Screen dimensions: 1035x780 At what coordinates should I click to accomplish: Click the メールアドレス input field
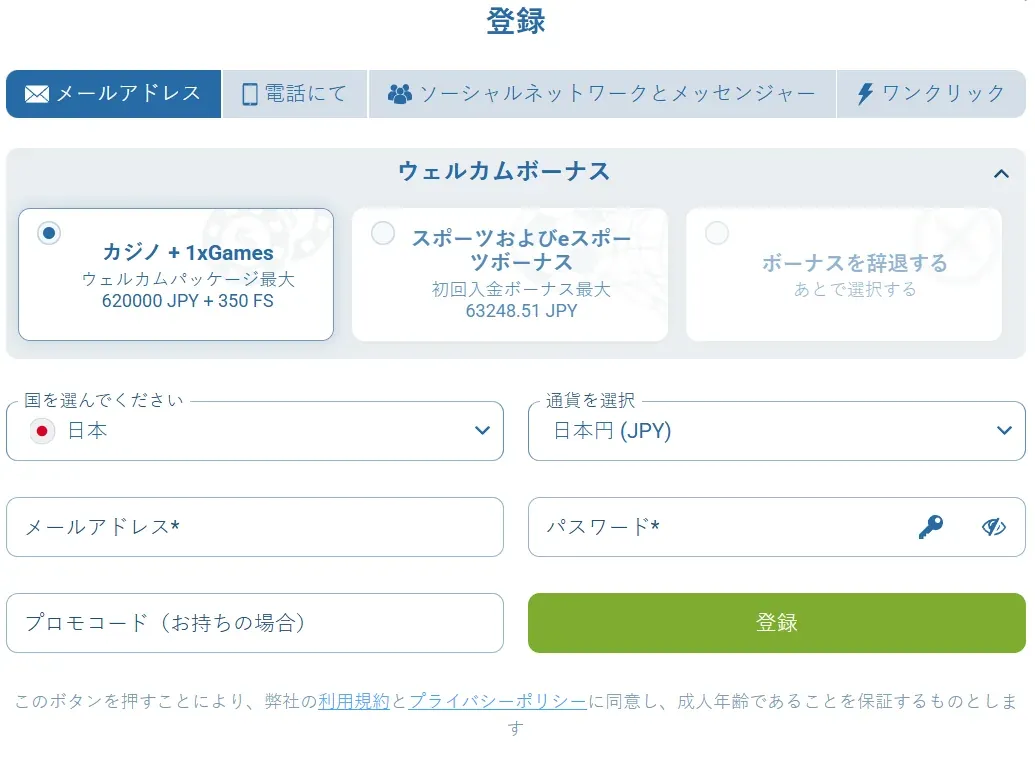[x=255, y=527]
